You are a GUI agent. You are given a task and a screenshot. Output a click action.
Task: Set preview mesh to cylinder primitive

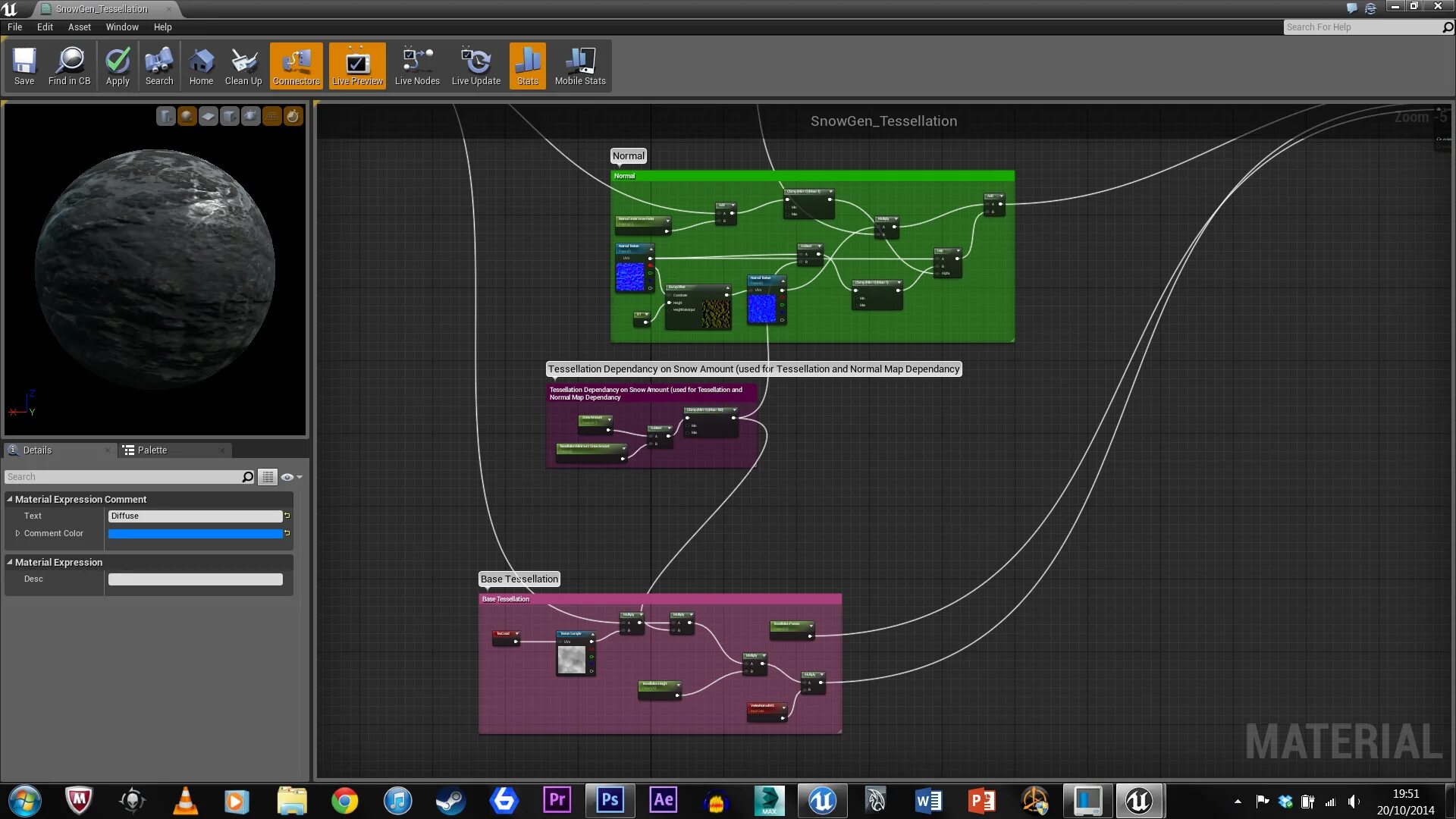[166, 116]
